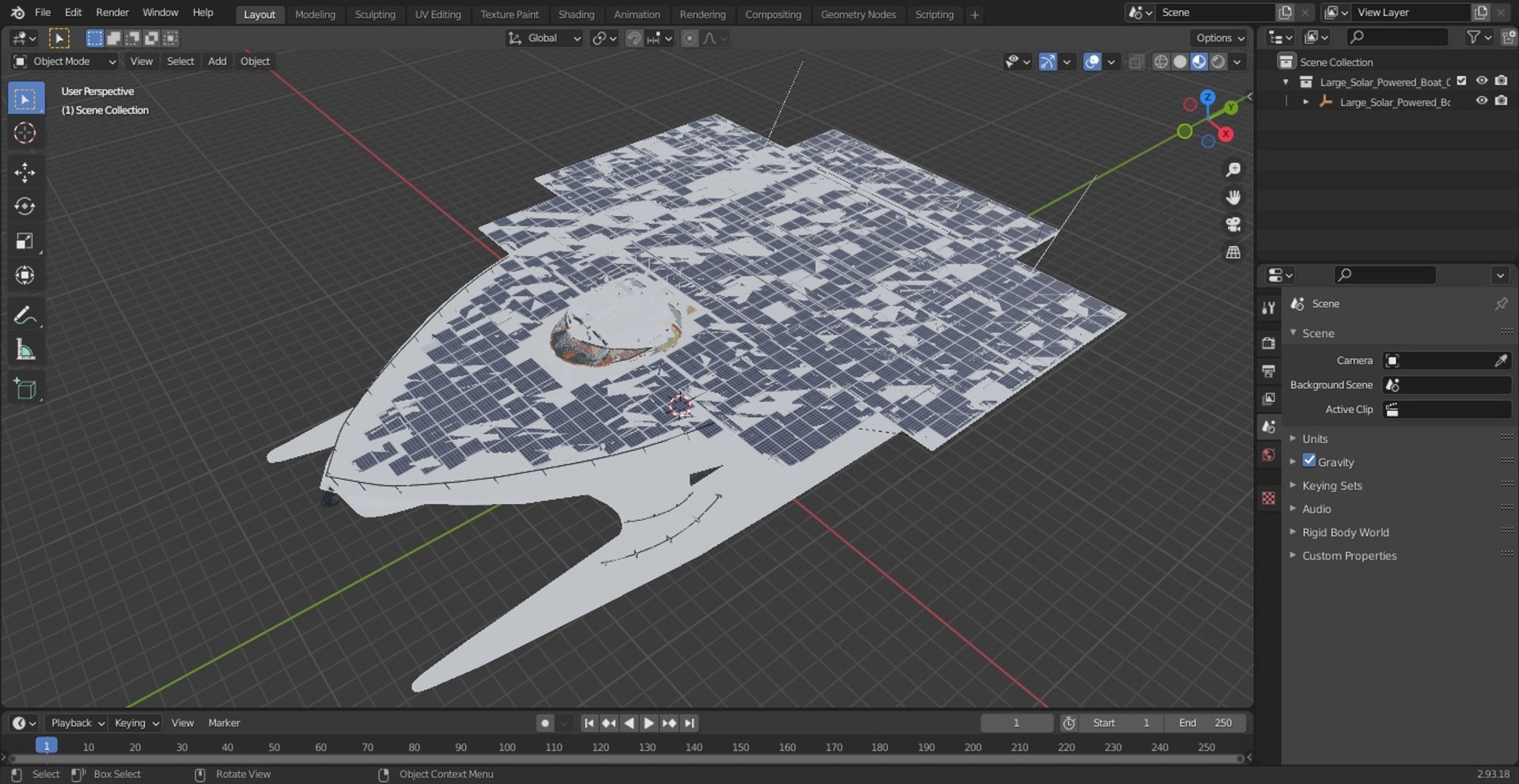
Task: Open the Tool properties tab
Action: click(1269, 308)
